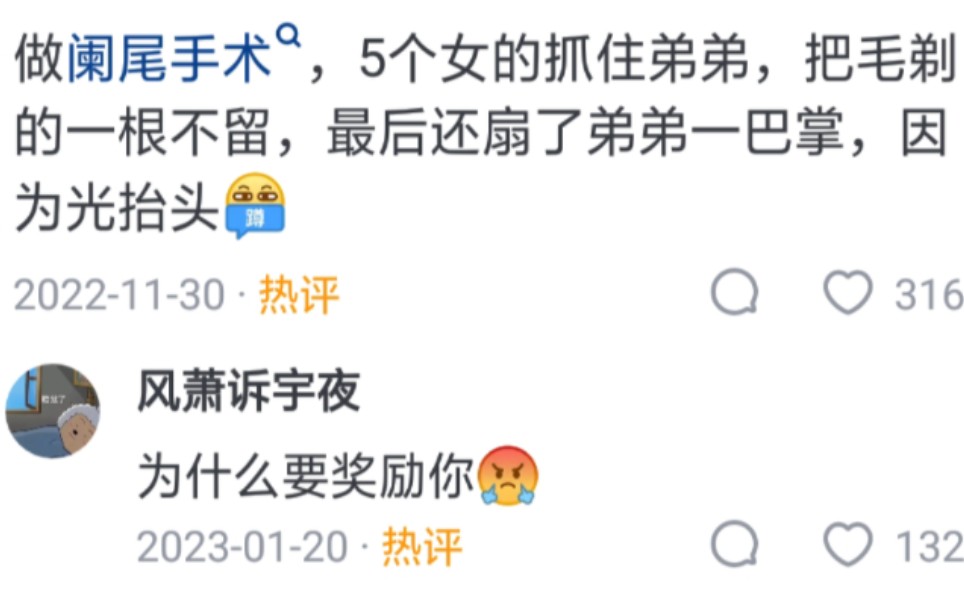The image size is (964, 602).
Task: Like the first comment with 316 likes
Action: pyautogui.click(x=848, y=293)
